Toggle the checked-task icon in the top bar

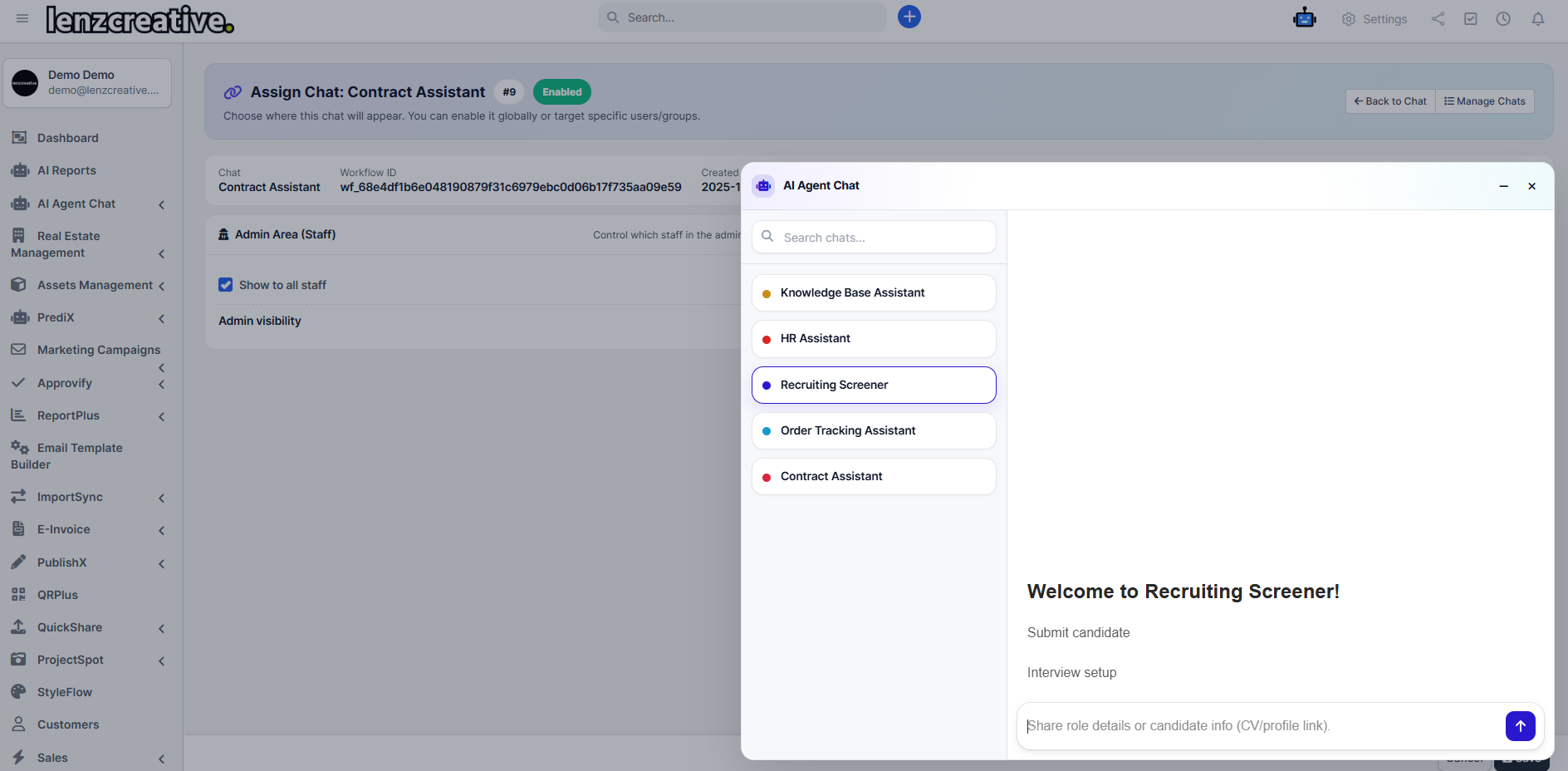(1471, 18)
